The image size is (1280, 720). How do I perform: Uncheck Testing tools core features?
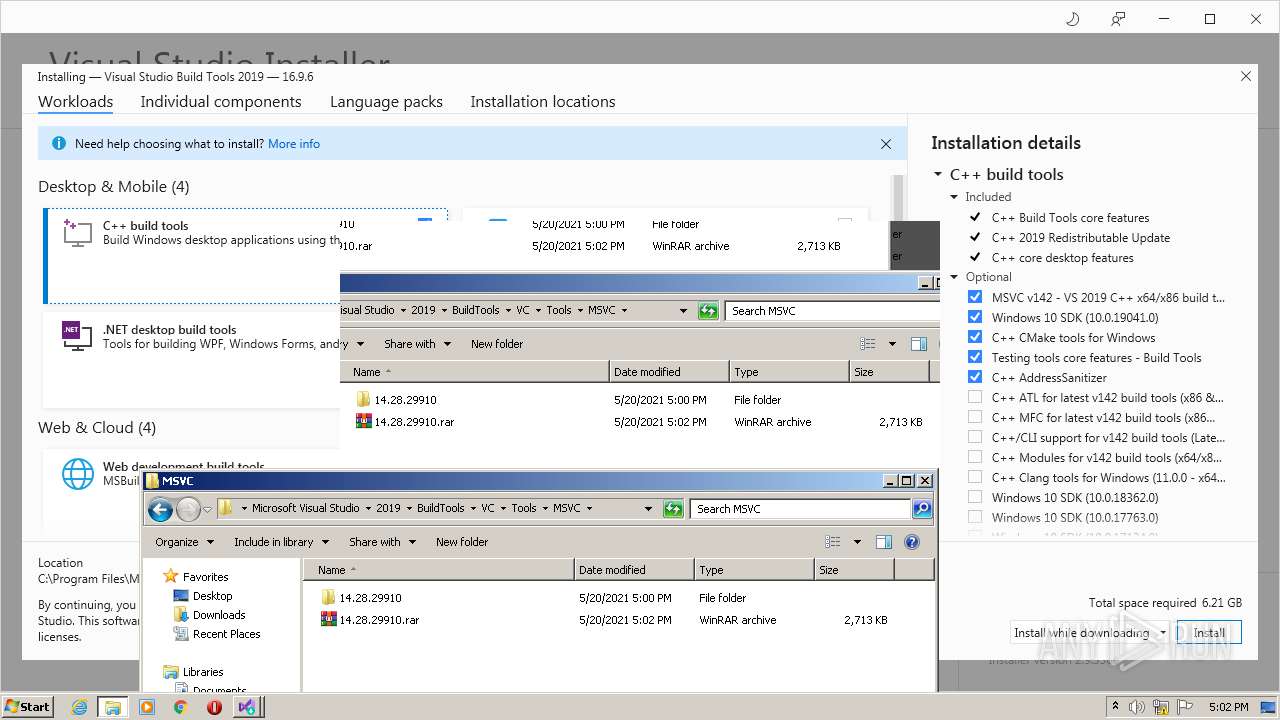pos(975,357)
